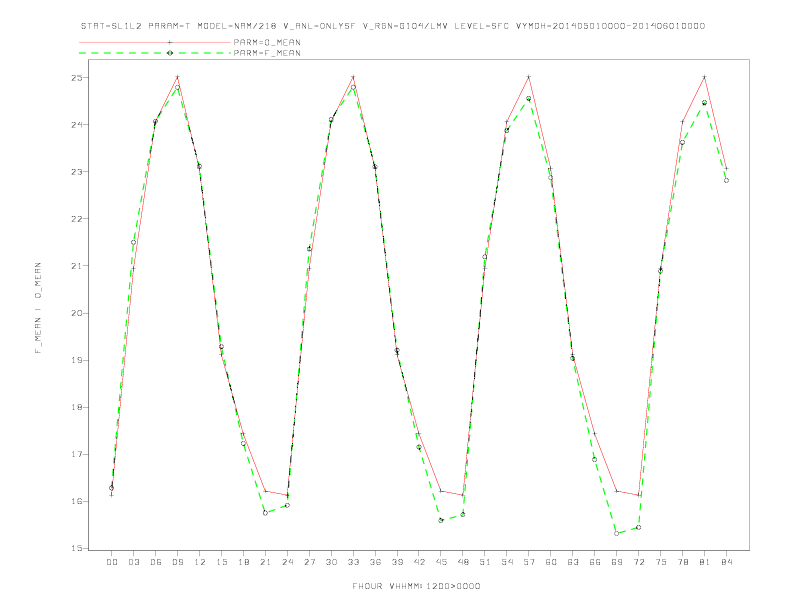Click x-axis tick label 66
Screen dimensions: 792x612
coord(595,562)
